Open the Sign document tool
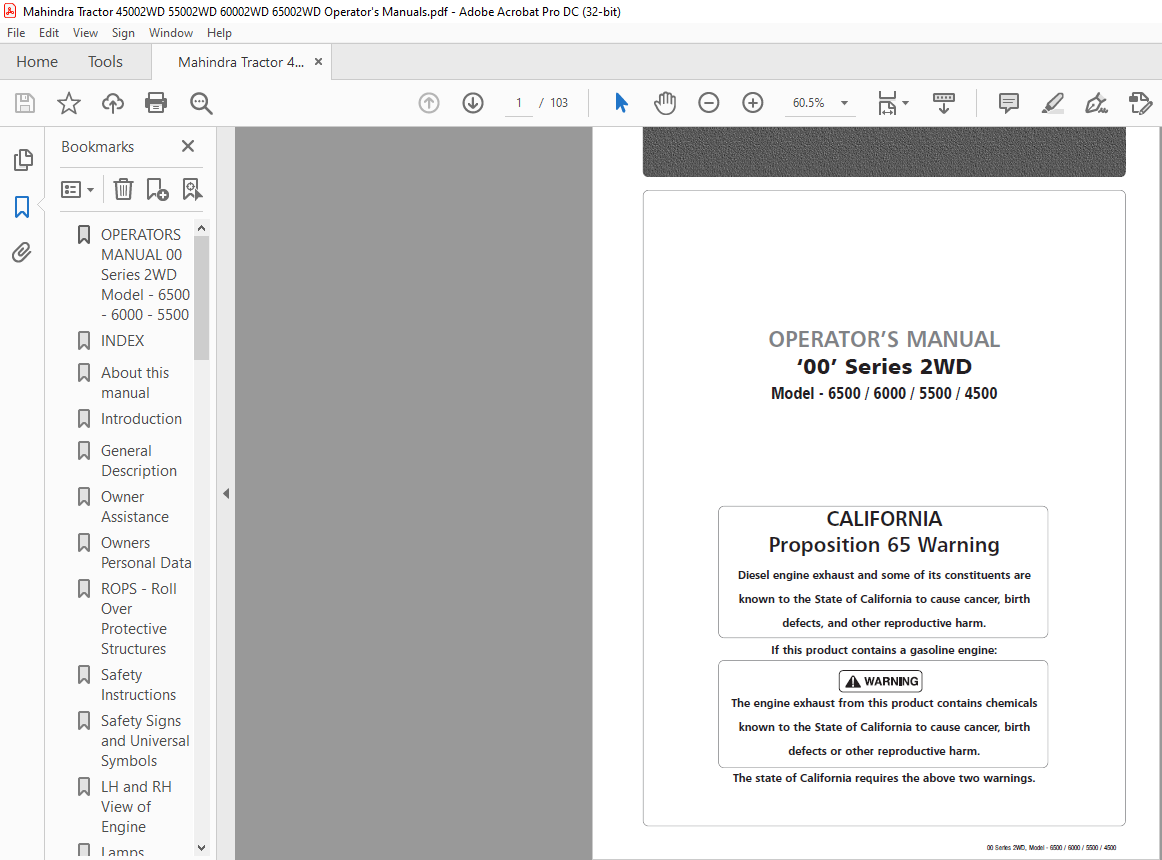 (1096, 103)
